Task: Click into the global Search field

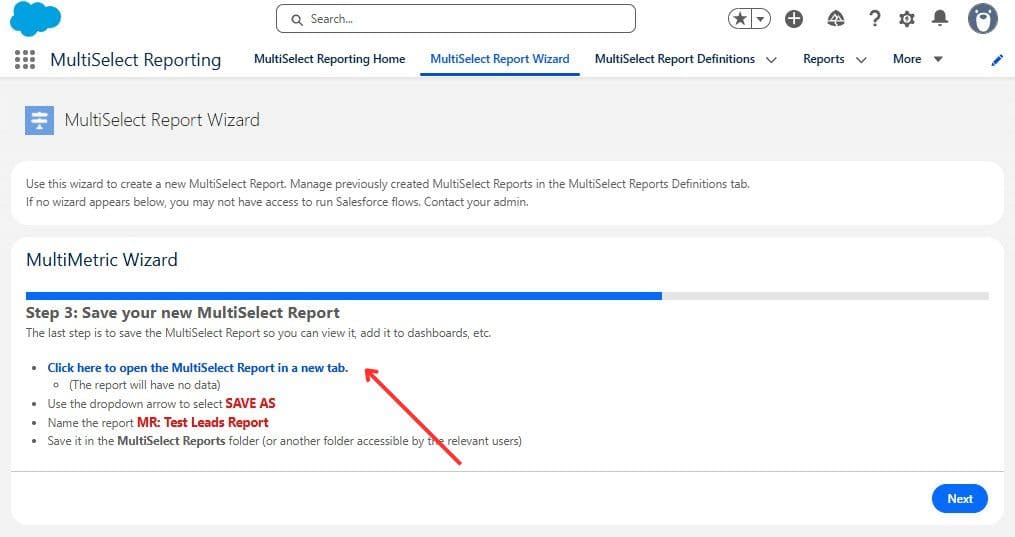Action: point(456,19)
